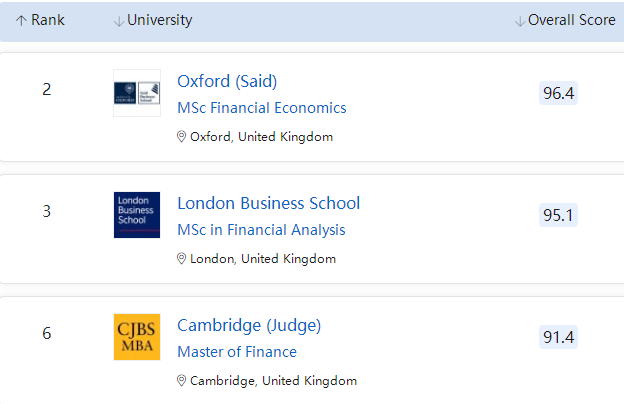The height and width of the screenshot is (404, 624).
Task: Open the Cambridge (Judge) university link
Action: 249,325
